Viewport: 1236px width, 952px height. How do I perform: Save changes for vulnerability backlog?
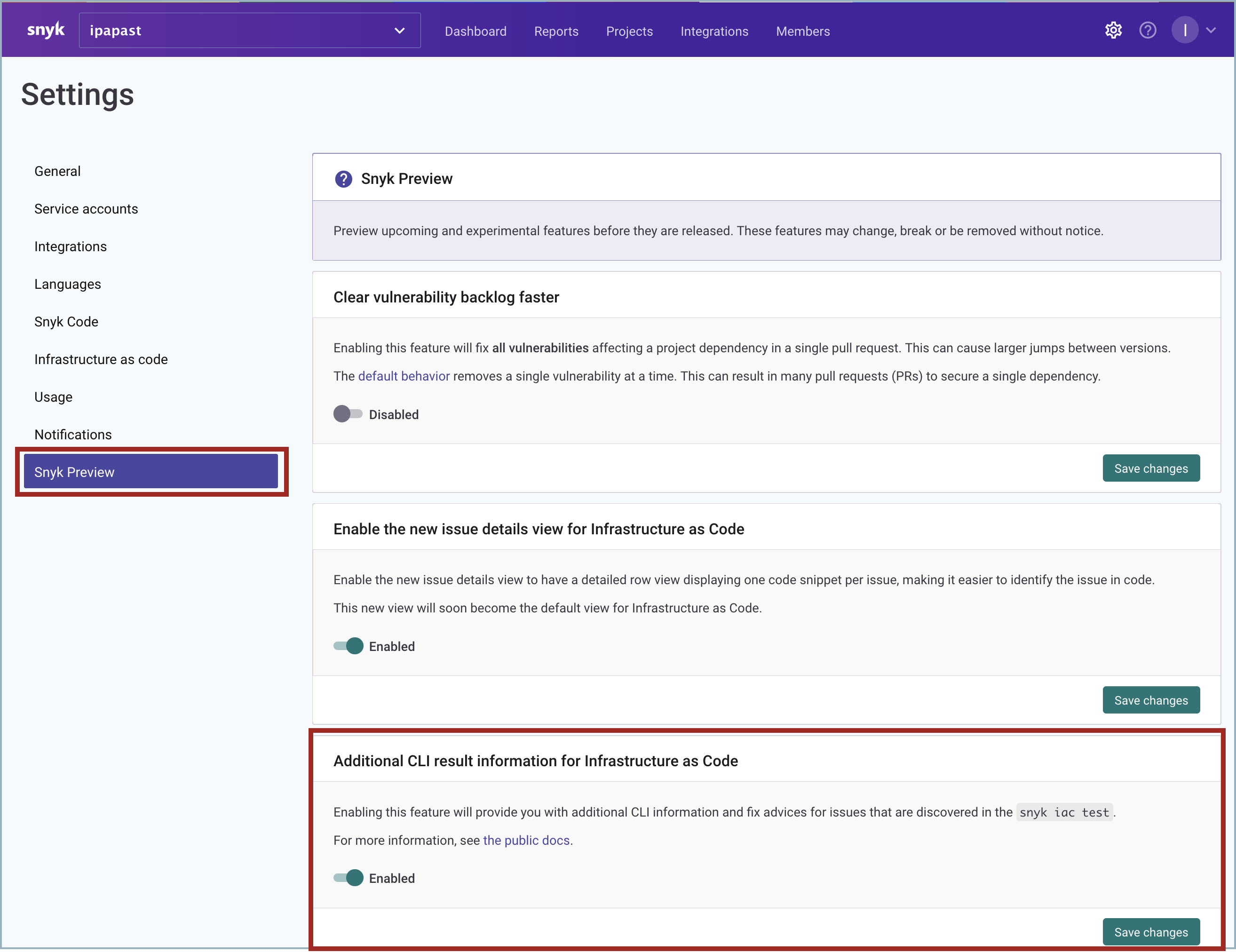[1150, 468]
